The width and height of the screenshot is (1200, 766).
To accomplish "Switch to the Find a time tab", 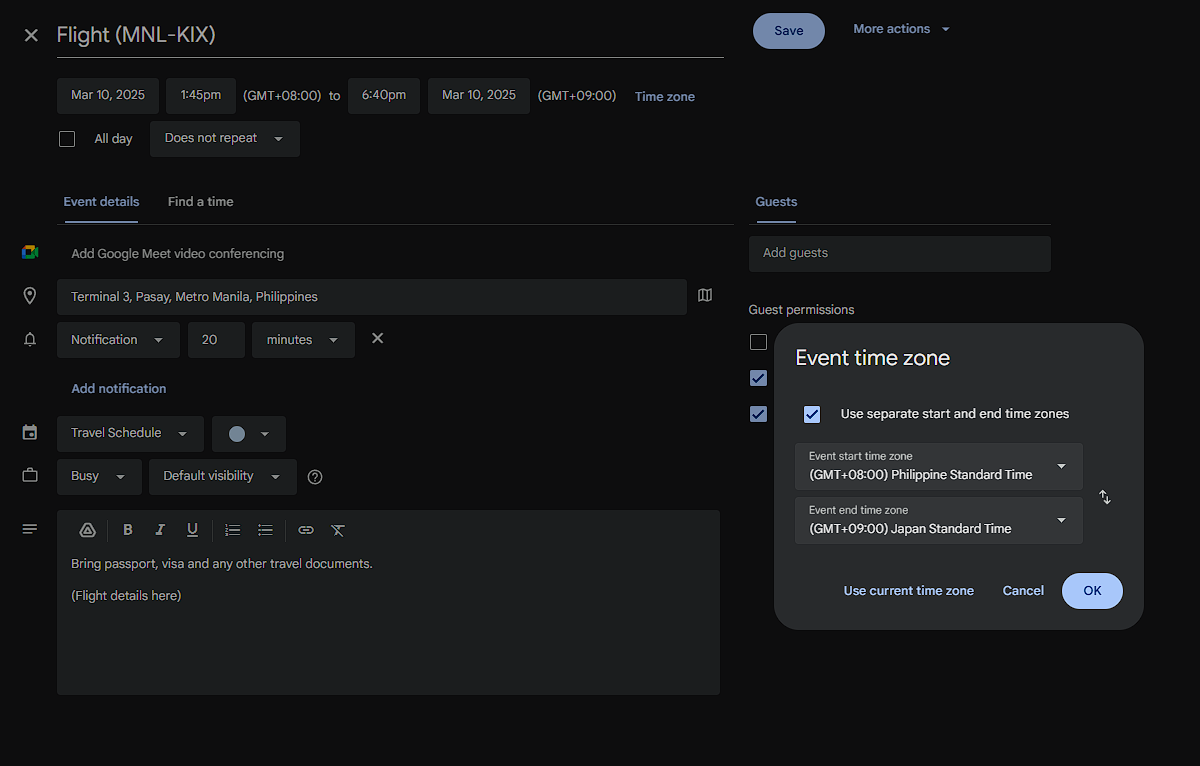I will [201, 202].
